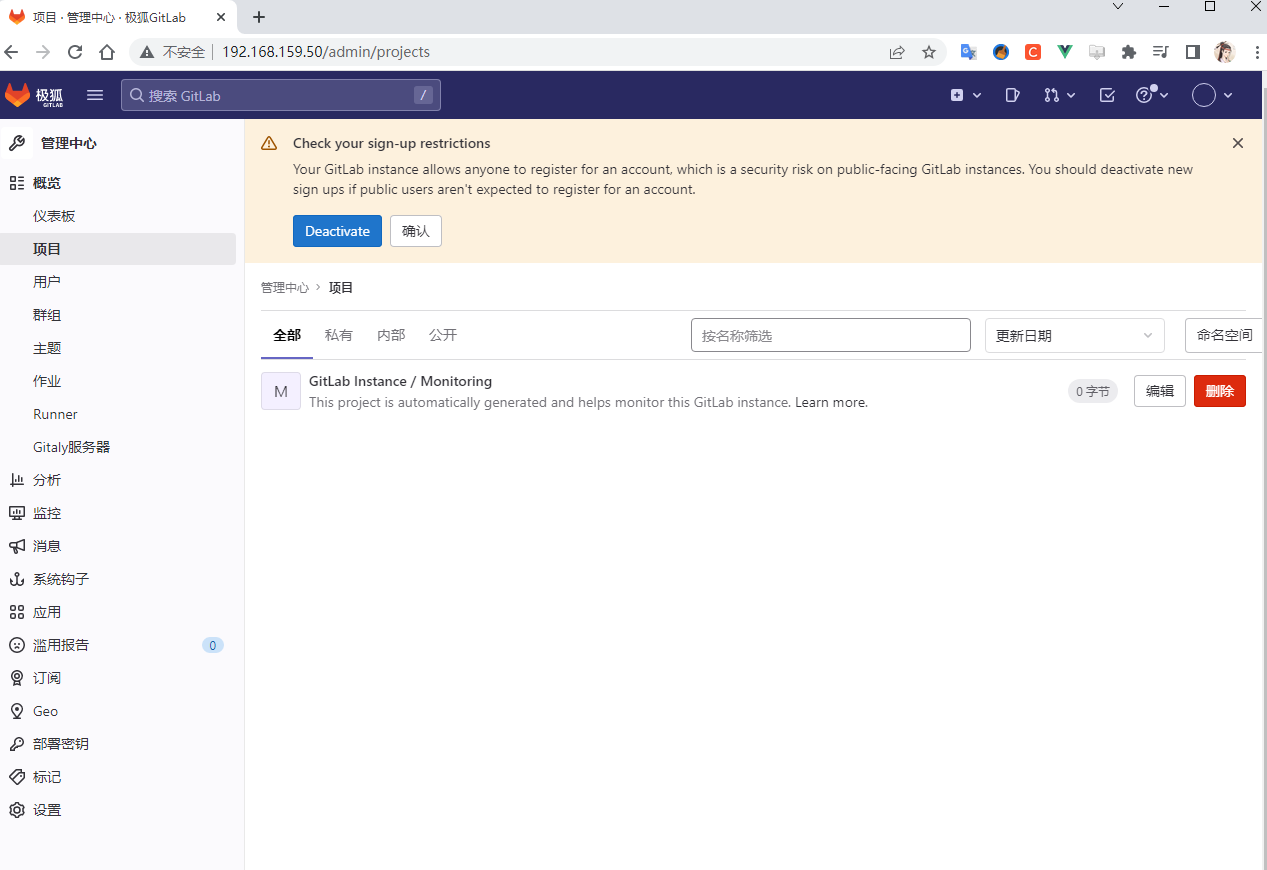Open the merge requests dropdown
This screenshot has width=1267, height=870.
pos(1059,95)
